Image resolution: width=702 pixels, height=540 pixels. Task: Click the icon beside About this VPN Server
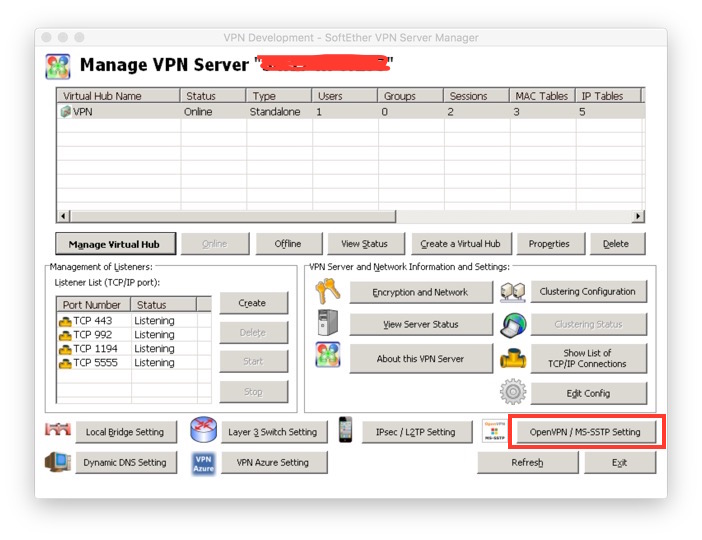[x=328, y=355]
